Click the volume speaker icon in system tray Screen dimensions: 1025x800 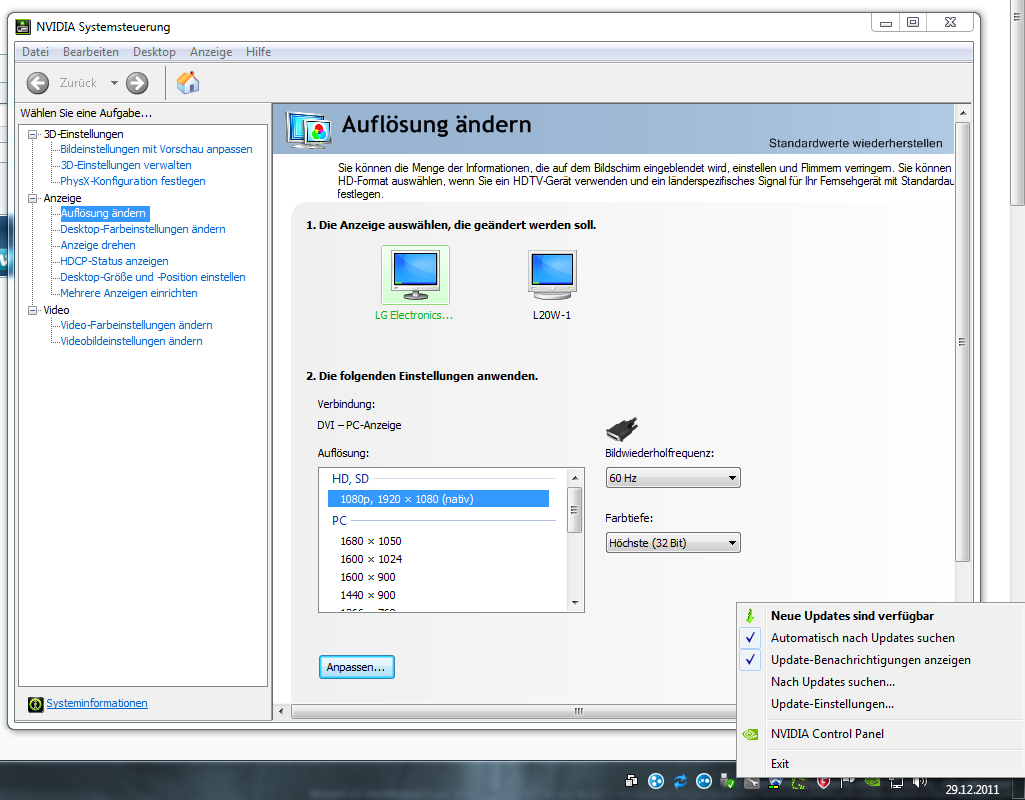[919, 781]
